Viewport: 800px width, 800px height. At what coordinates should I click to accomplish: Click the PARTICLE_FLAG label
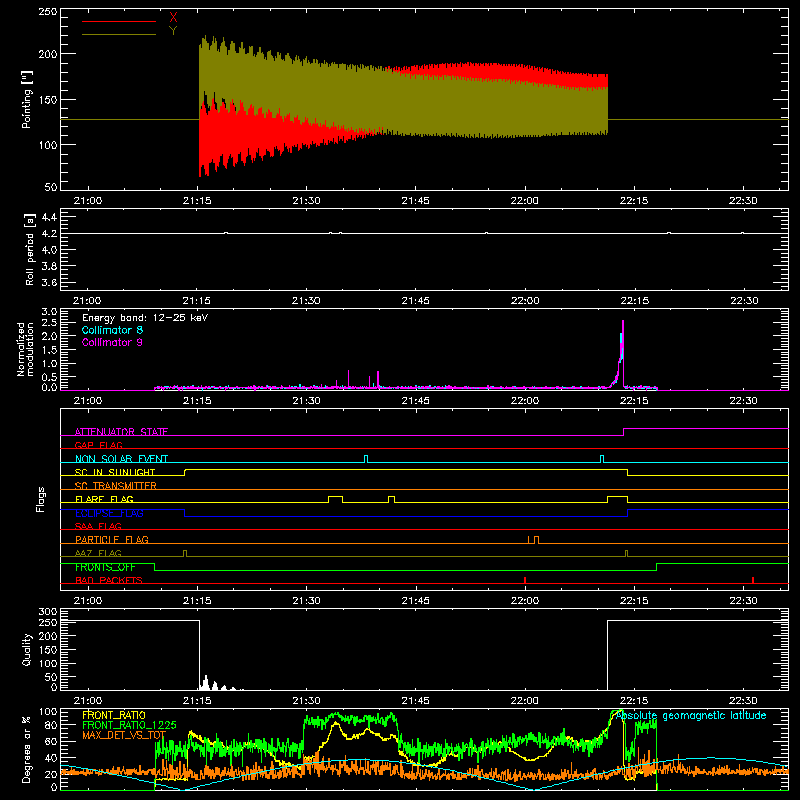112,539
